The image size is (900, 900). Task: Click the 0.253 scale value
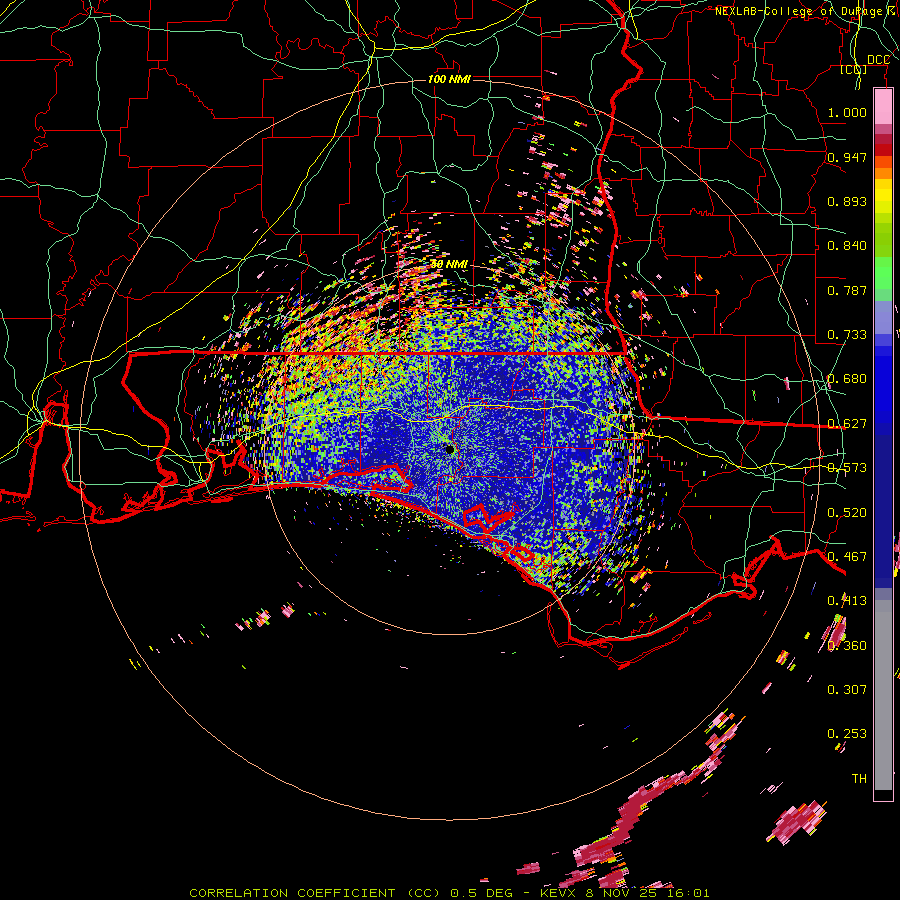point(847,734)
